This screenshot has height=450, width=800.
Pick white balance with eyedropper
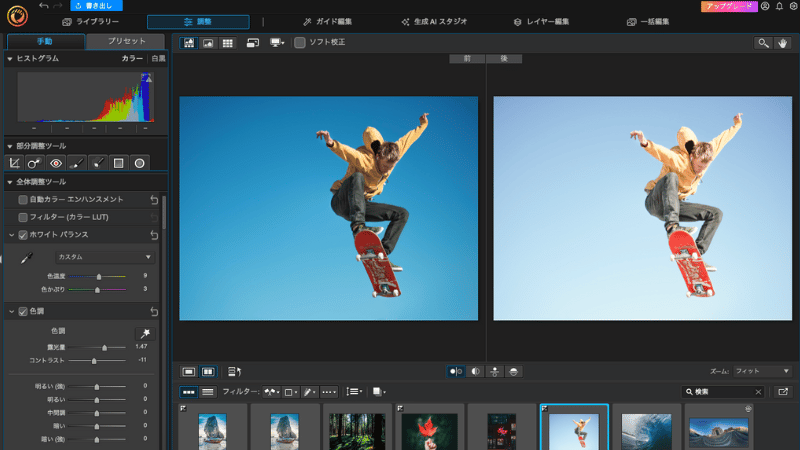click(x=26, y=258)
